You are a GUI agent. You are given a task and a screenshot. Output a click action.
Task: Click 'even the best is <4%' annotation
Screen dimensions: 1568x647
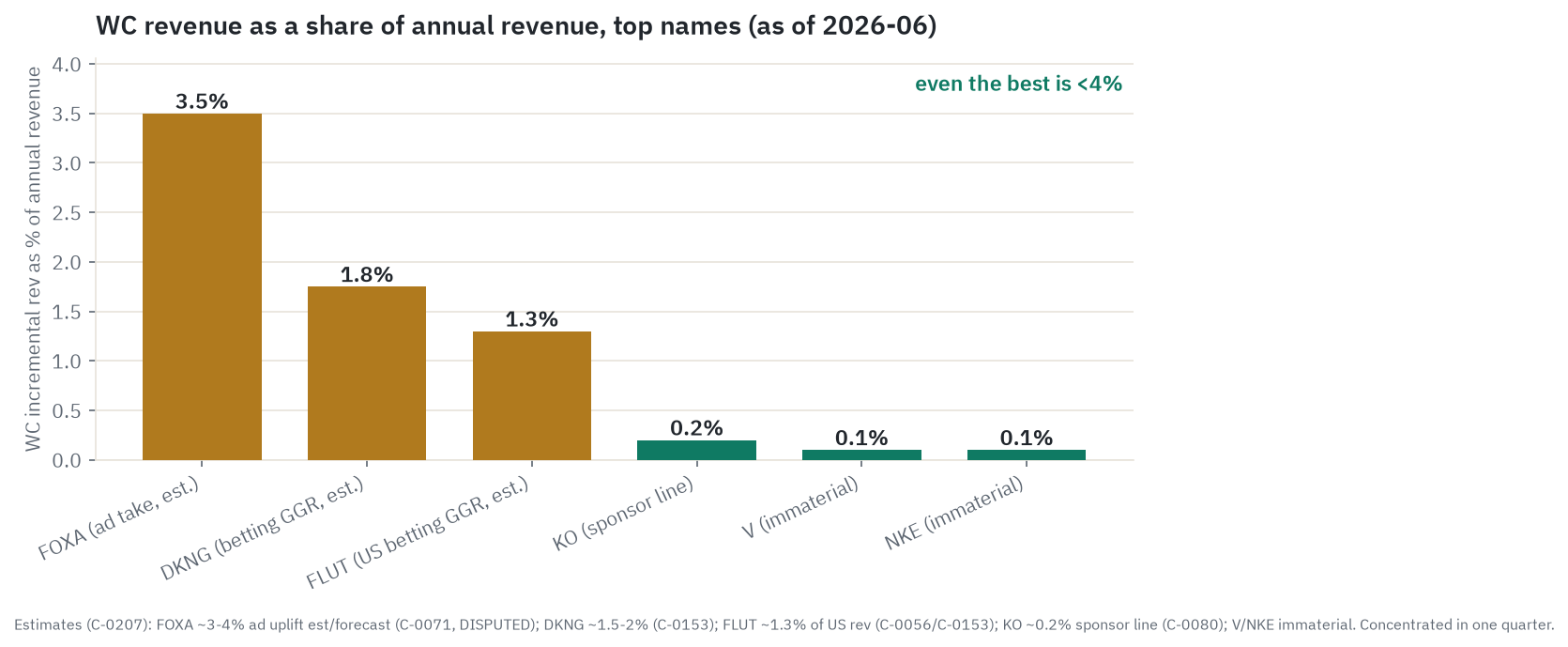click(x=1018, y=84)
